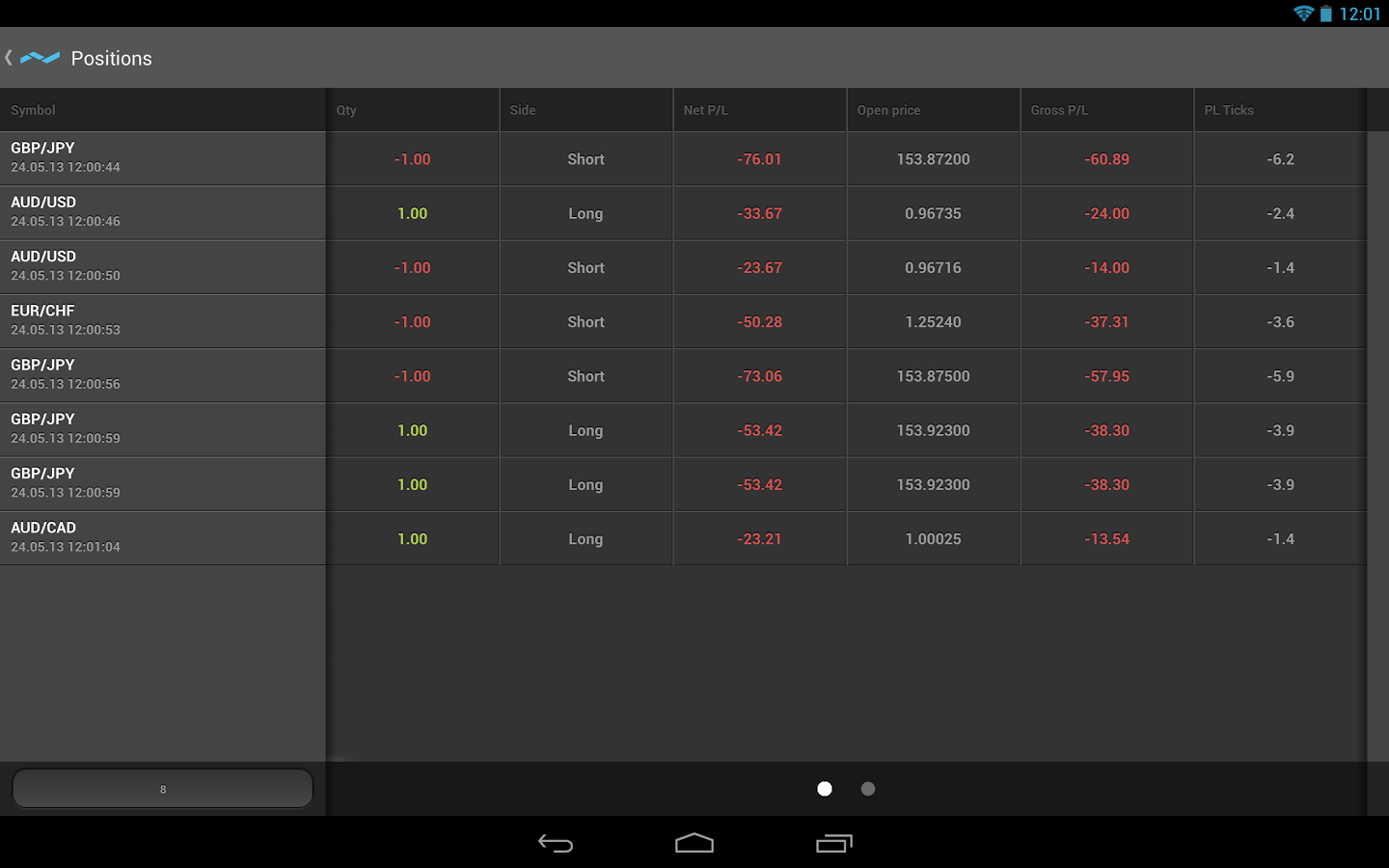Tap Net P/L value -23.67
Viewport: 1389px width, 868px height.
[760, 267]
